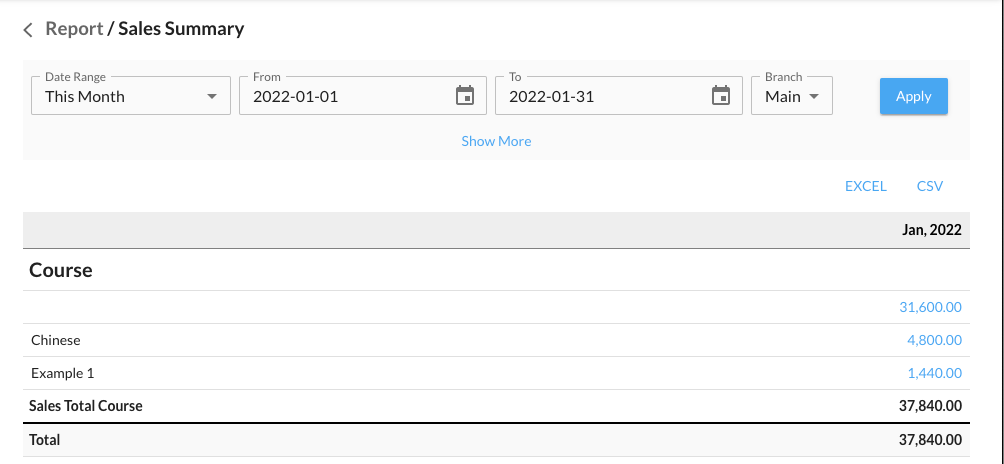Open the Chinese course amount 4,800.00
Screen dimensions: 1004x464
click(x=934, y=340)
